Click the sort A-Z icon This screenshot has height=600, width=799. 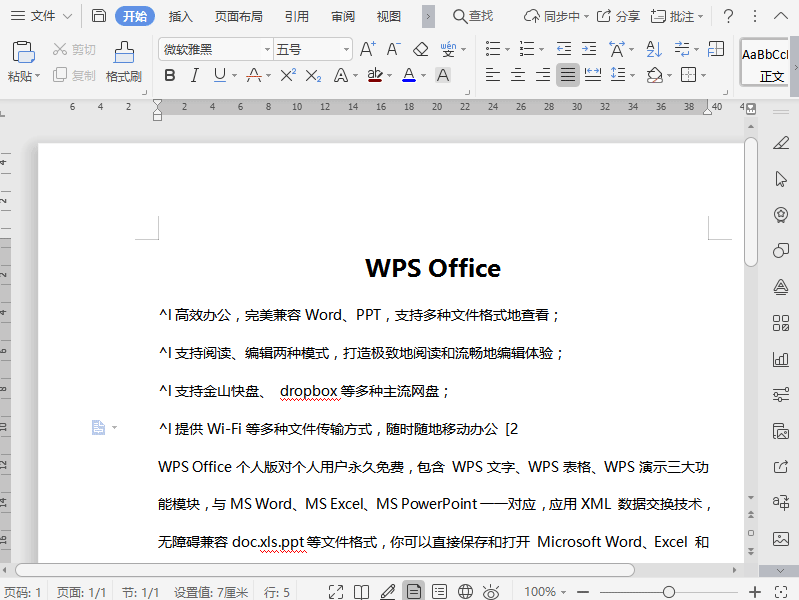[x=654, y=49]
